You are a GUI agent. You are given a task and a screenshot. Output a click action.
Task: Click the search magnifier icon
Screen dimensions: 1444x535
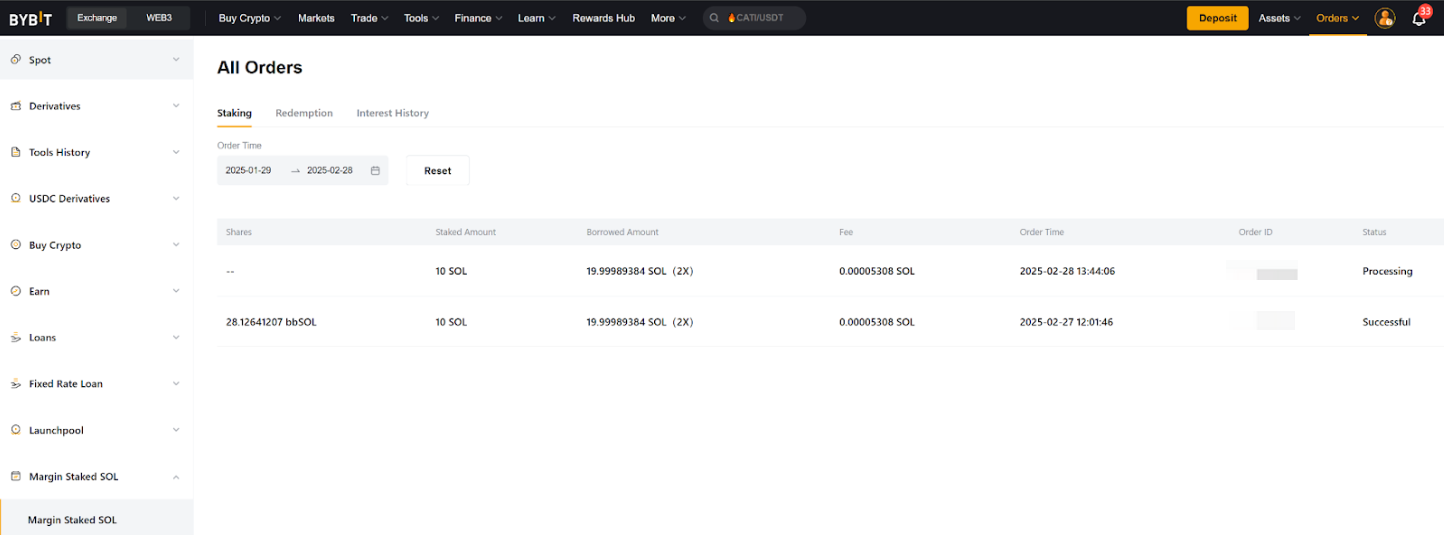(714, 18)
